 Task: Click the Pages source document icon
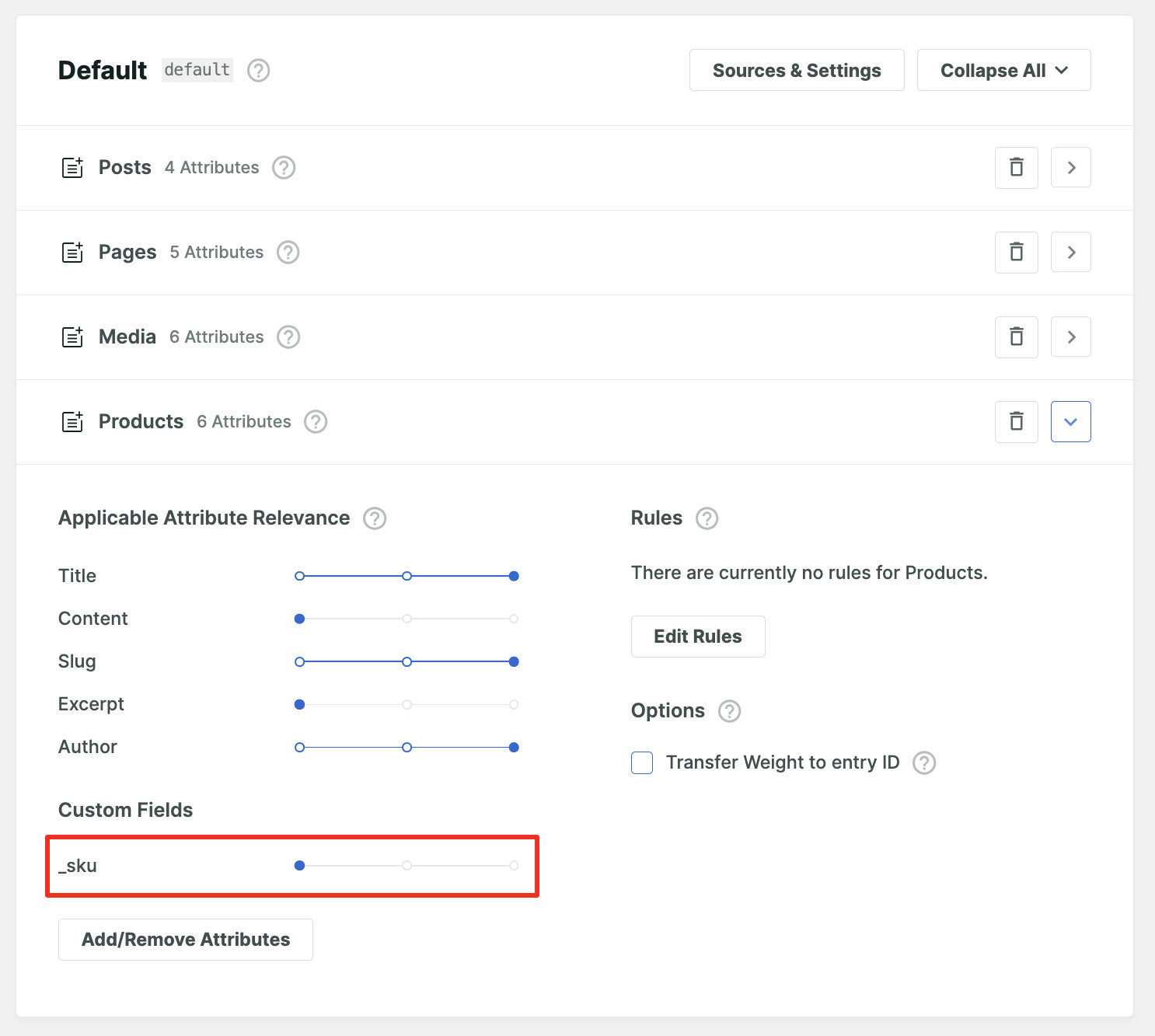tap(72, 253)
